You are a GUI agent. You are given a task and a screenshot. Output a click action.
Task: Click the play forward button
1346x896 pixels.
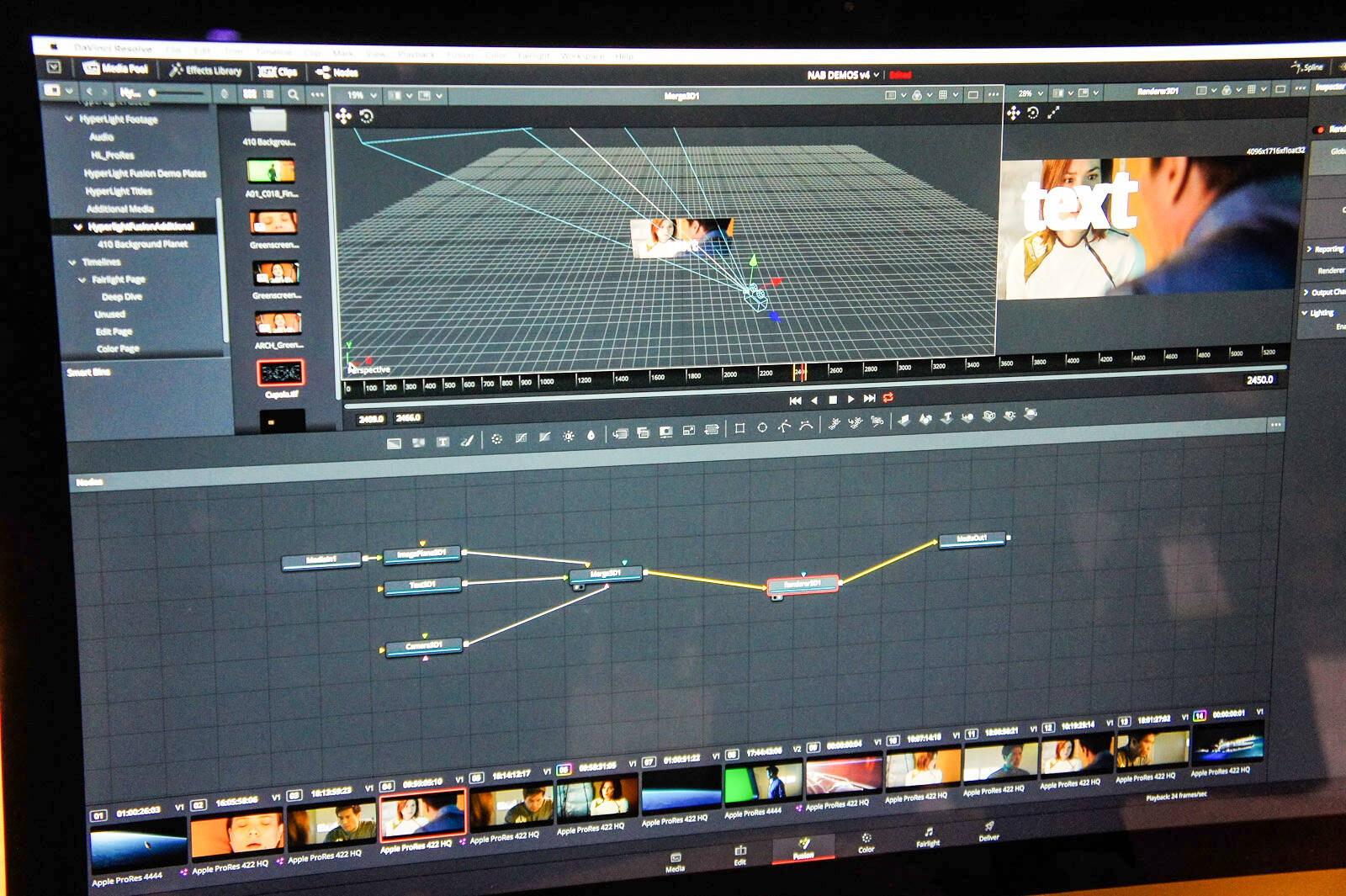tap(851, 399)
